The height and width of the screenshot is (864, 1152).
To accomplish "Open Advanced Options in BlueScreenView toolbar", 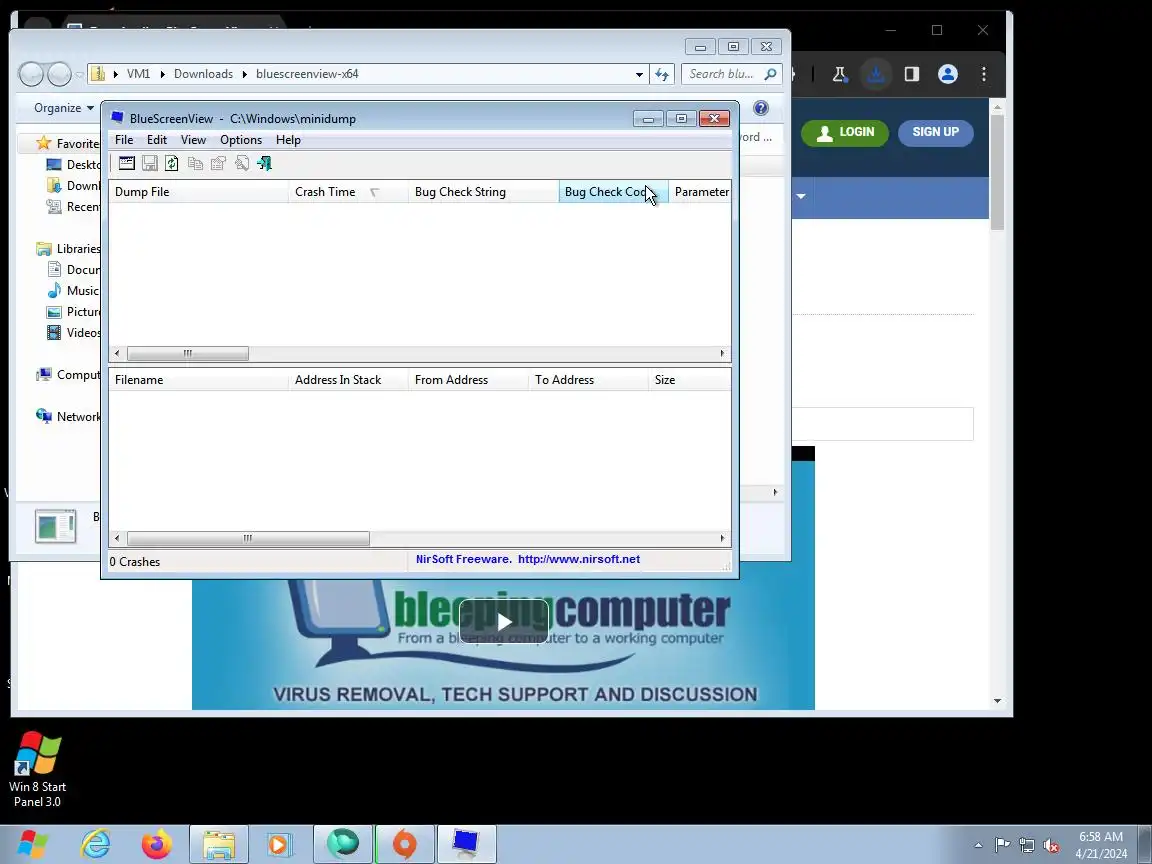I will coord(126,163).
